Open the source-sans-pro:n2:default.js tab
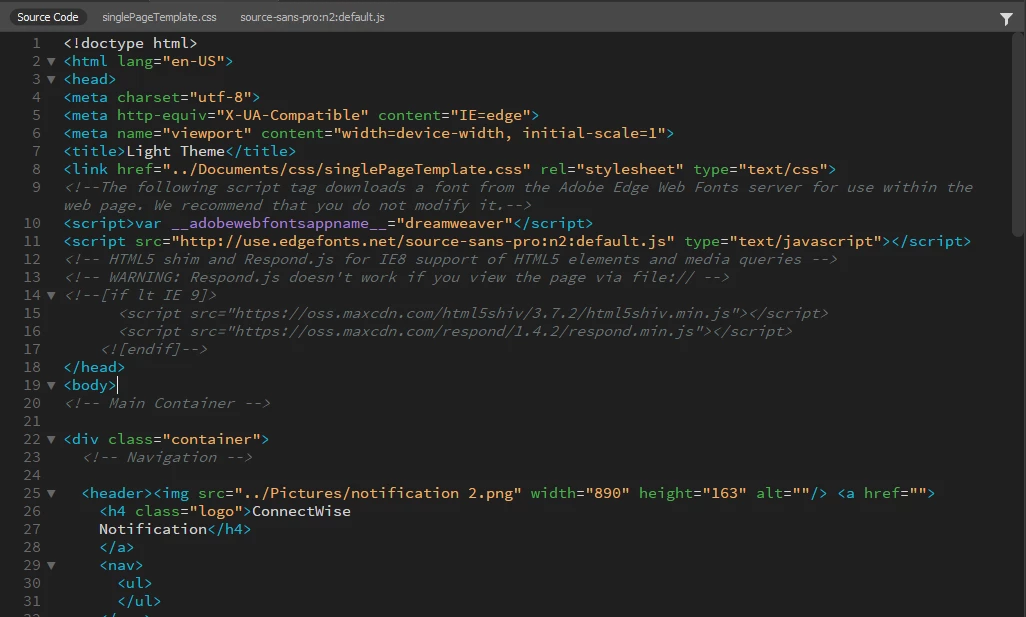Viewport: 1026px width, 617px height. pyautogui.click(x=312, y=17)
